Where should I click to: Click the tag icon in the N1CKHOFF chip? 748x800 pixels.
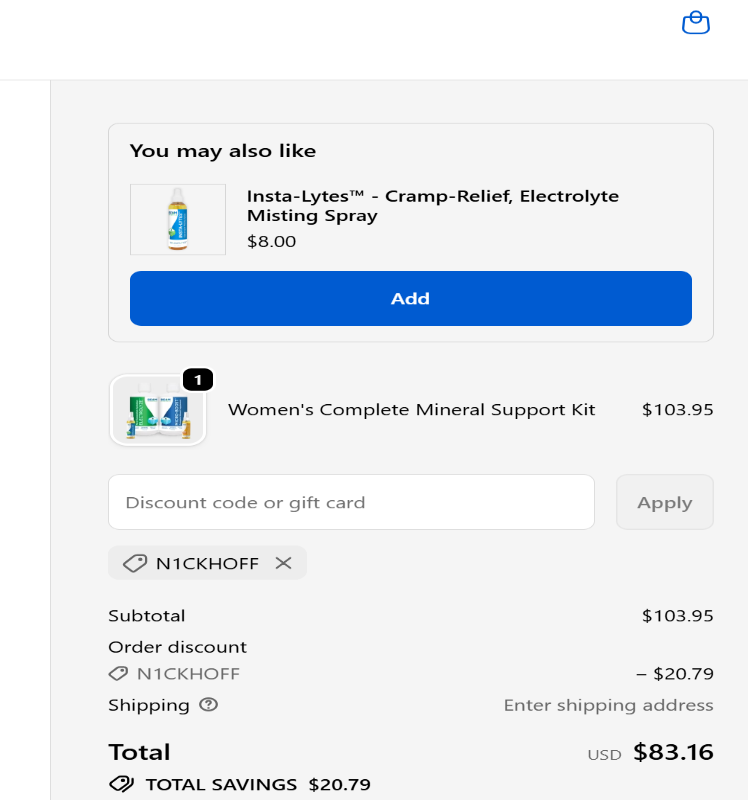click(x=135, y=563)
